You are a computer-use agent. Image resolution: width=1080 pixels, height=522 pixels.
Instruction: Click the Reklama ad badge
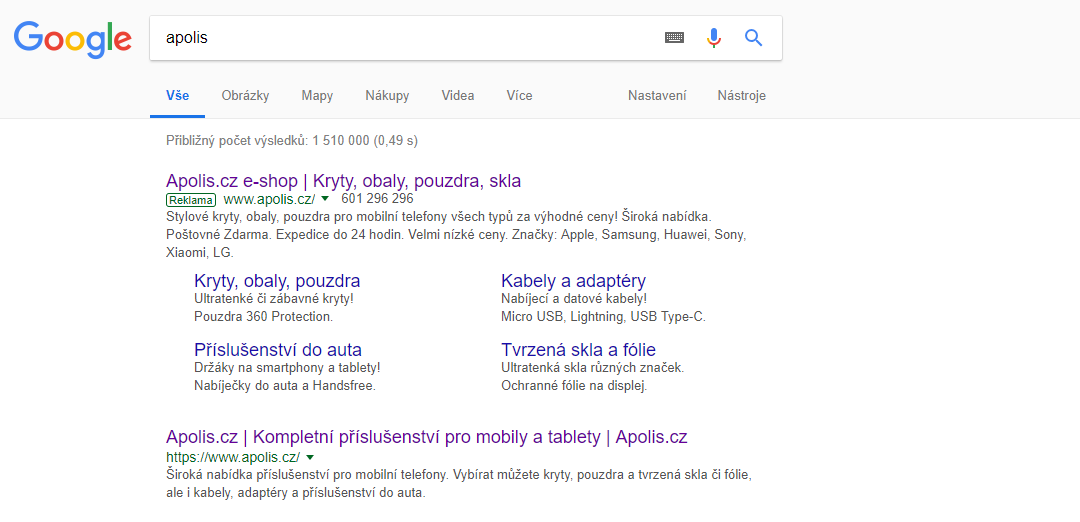point(191,200)
